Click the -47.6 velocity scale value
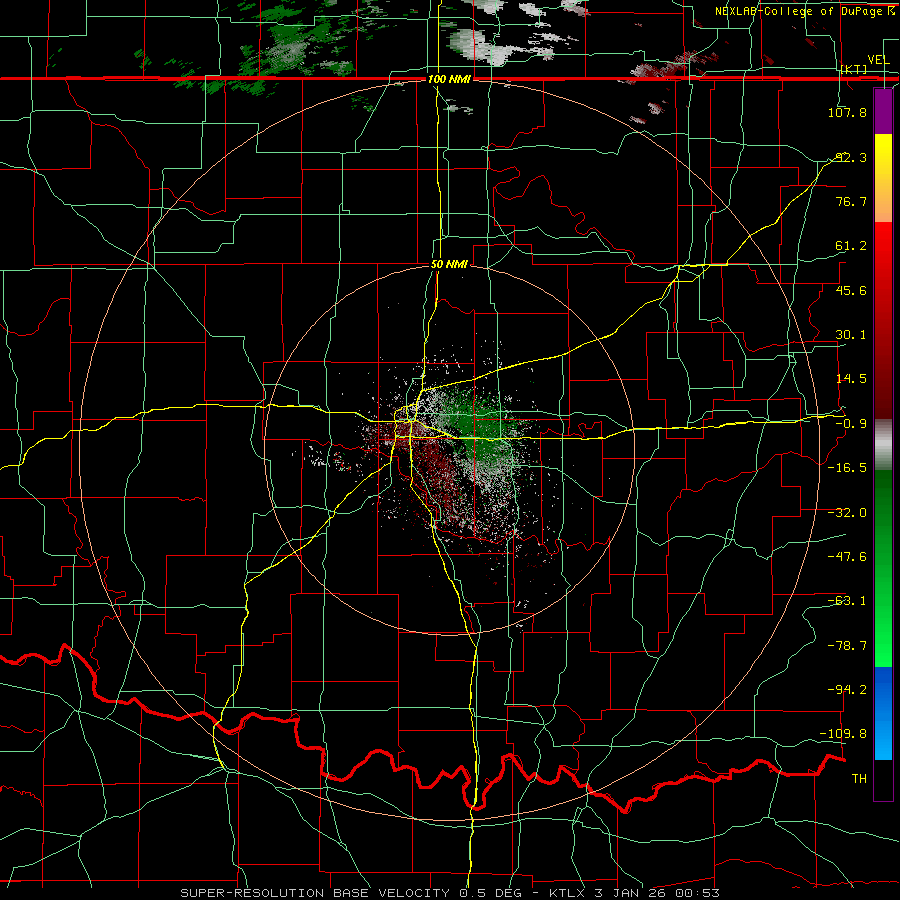Image resolution: width=900 pixels, height=900 pixels. 847,557
